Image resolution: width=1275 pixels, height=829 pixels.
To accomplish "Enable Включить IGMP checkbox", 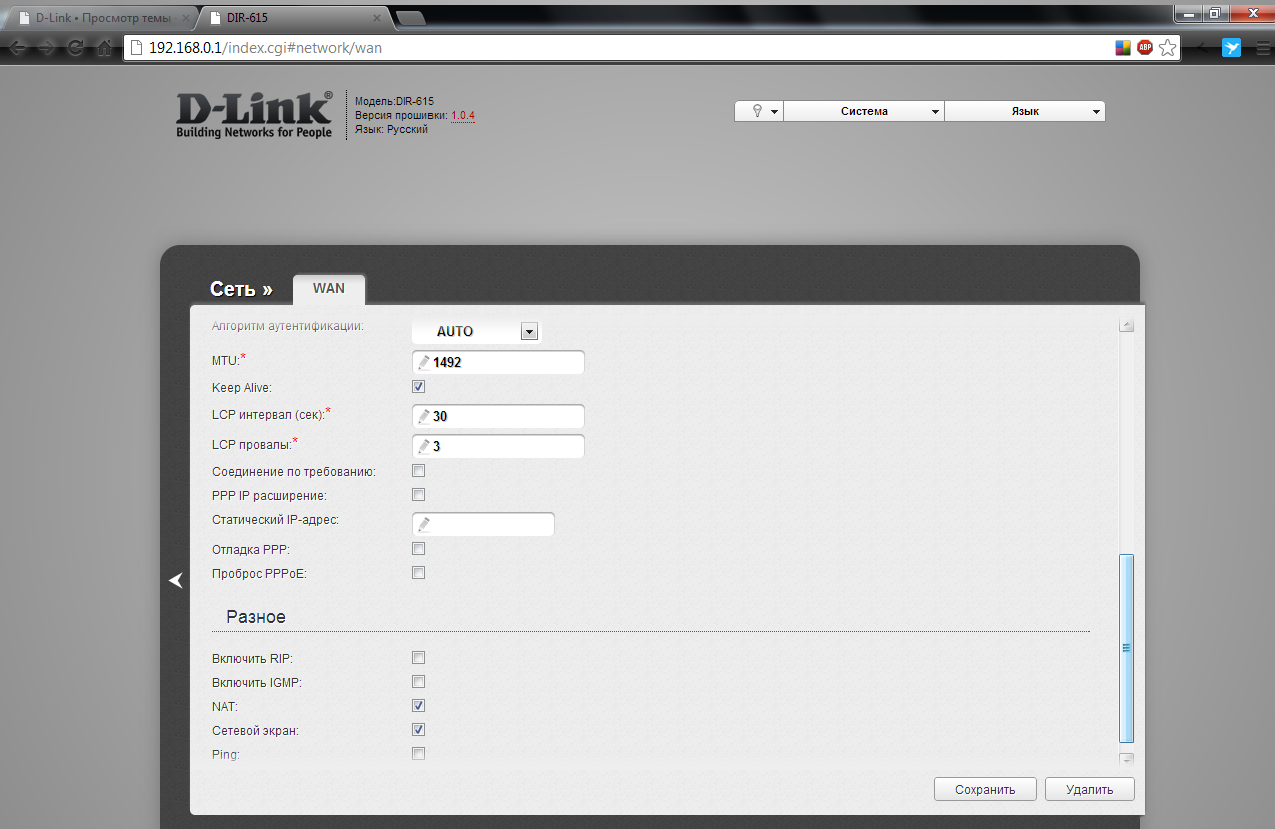I will click(x=419, y=682).
